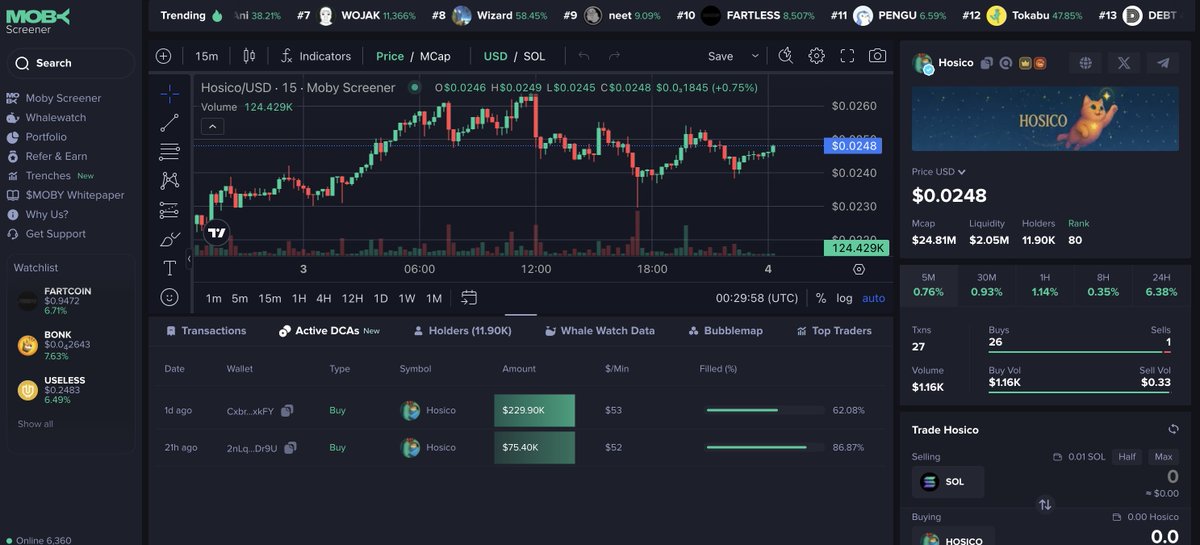Toggle auto scale on chart

pyautogui.click(x=873, y=298)
